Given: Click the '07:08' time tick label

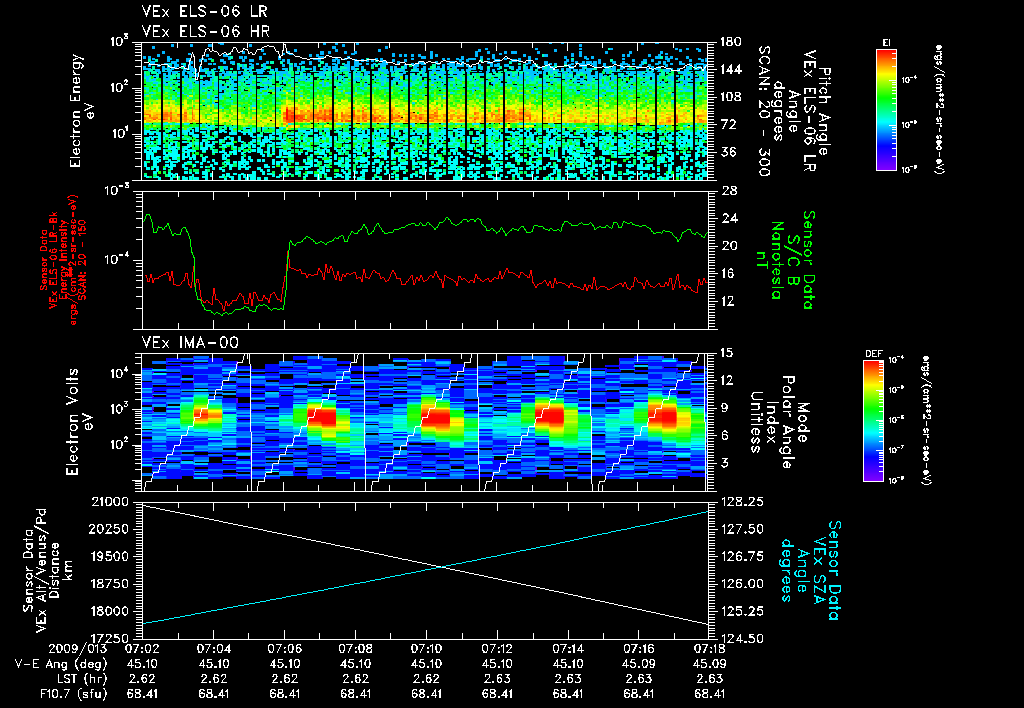Looking at the screenshot, I should (x=355, y=648).
